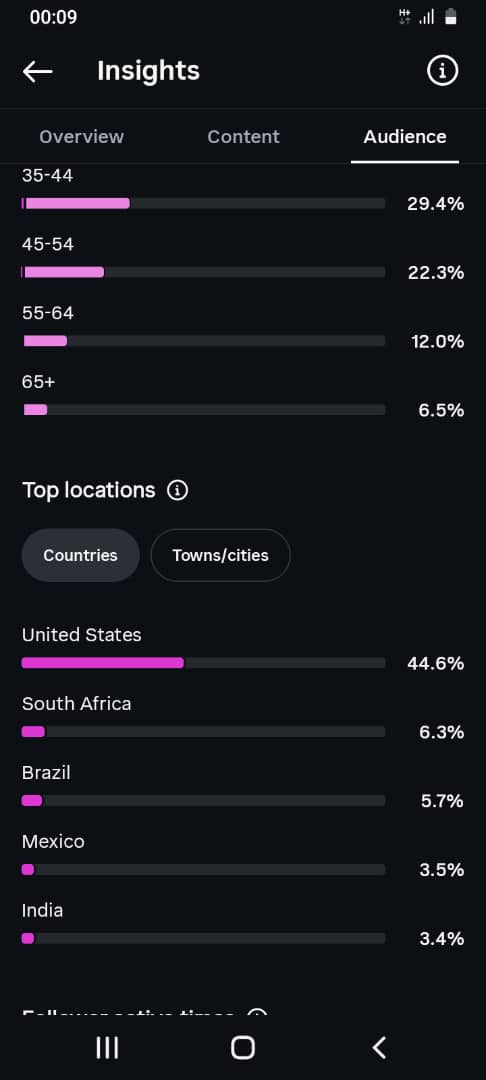Screen dimensions: 486x1080
Task: Select the Countries filter chip
Action: (x=81, y=555)
